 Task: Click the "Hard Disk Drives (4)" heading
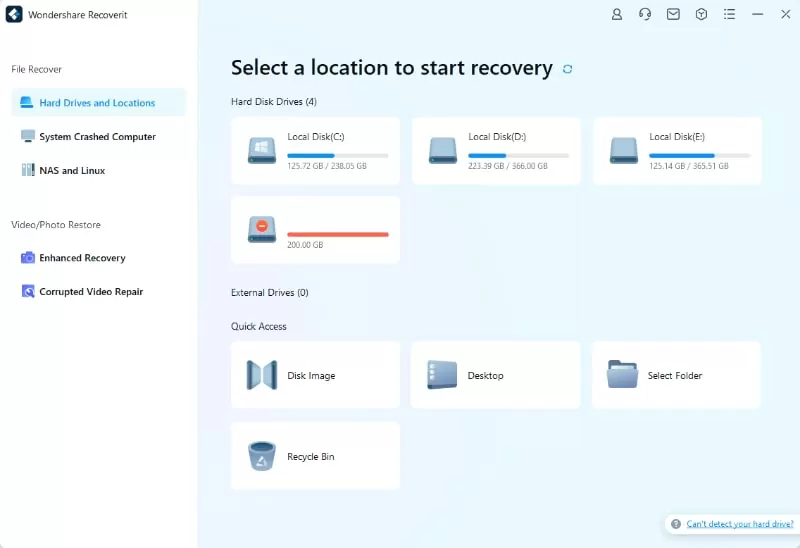[274, 102]
